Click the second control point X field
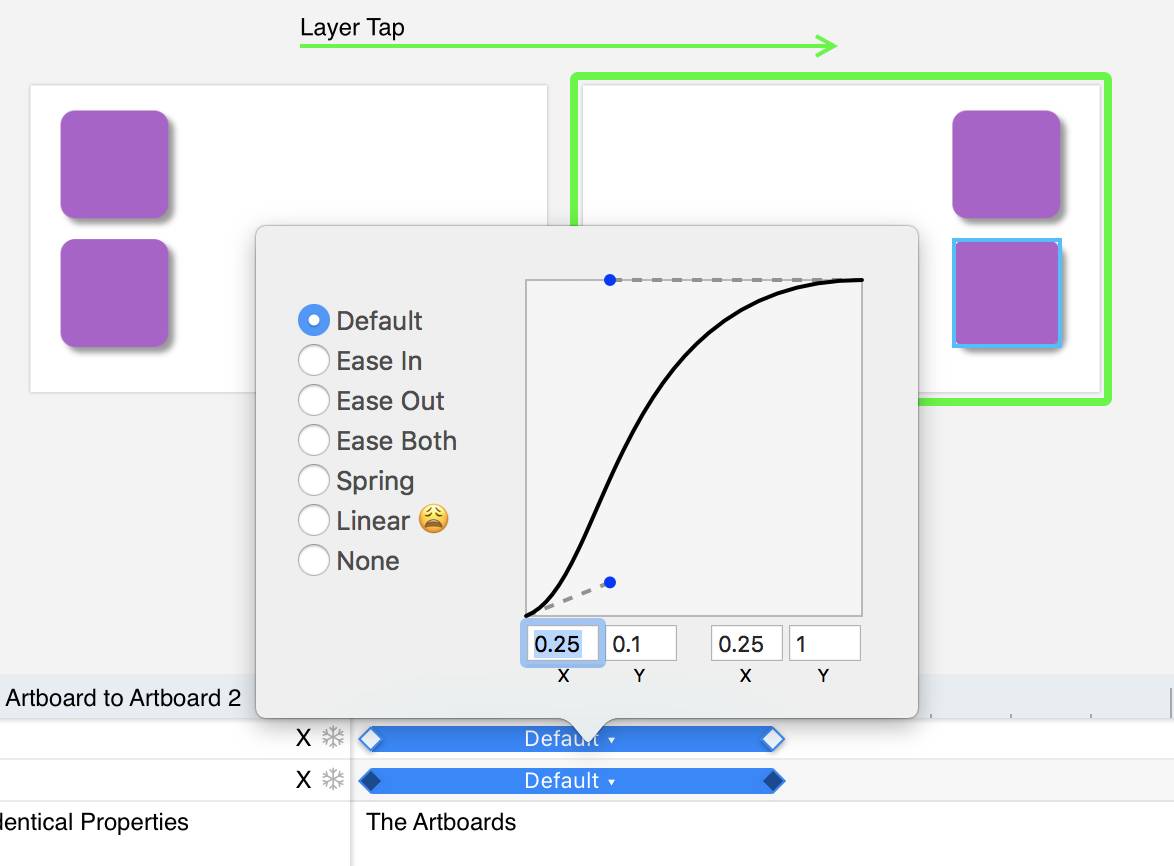The image size is (1174, 866). (x=746, y=644)
